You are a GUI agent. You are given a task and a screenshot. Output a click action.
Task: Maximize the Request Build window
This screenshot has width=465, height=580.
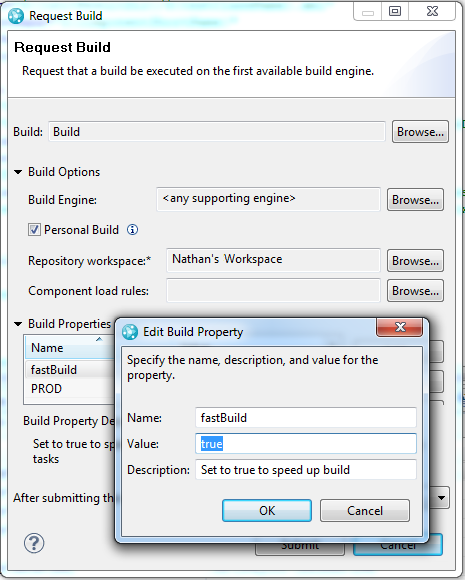click(395, 11)
